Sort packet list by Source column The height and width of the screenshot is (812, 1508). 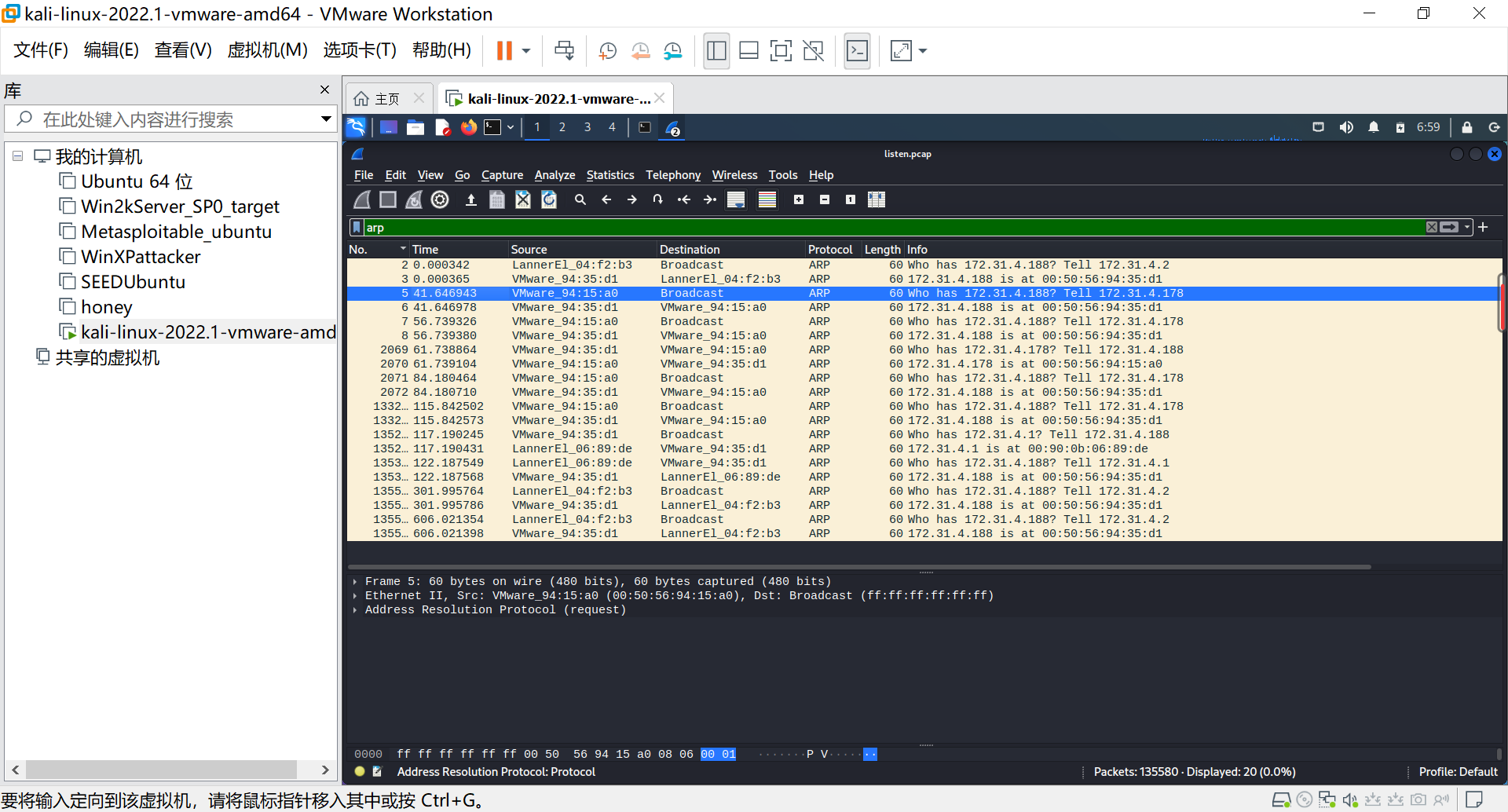[x=582, y=250]
